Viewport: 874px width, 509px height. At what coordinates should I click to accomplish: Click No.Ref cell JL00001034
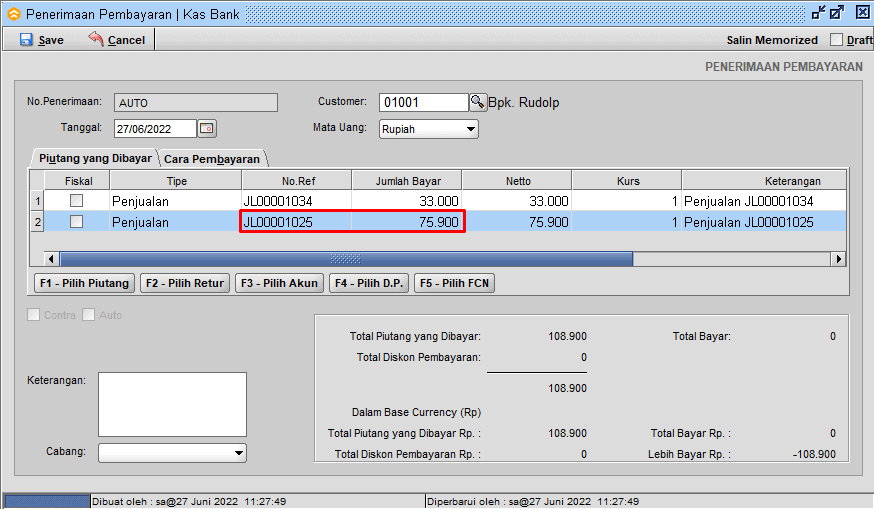tap(297, 201)
